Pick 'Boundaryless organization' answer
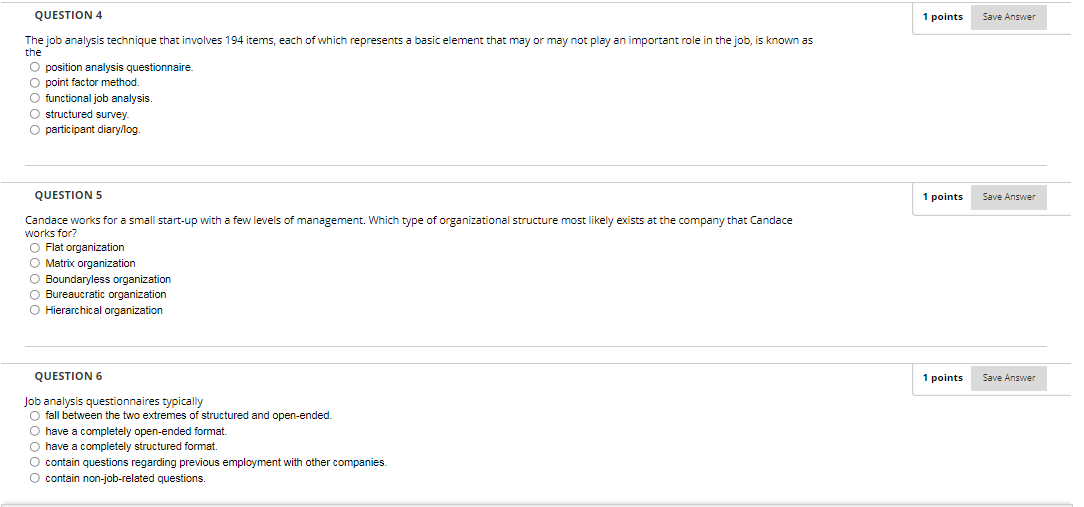1084x507 pixels. (35, 279)
